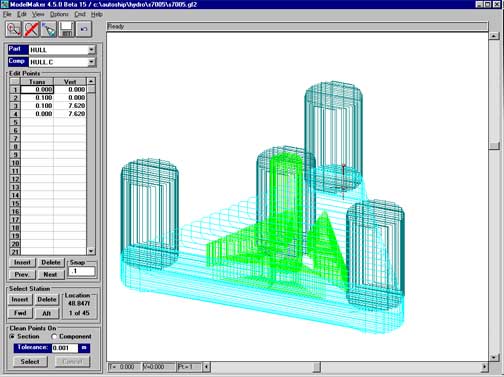Click the Fwd station button
The height and width of the screenshot is (377, 504).
[x=20, y=313]
